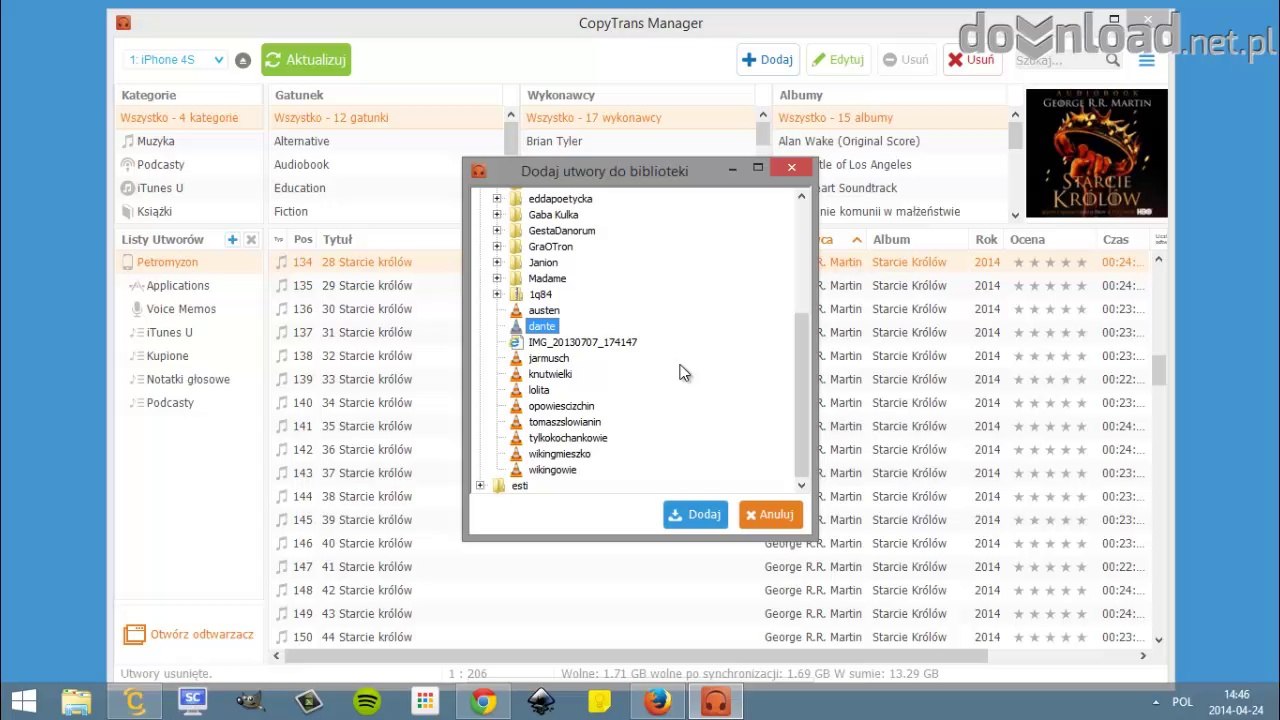This screenshot has height=720, width=1280.
Task: Click the magnifier icon in the search box
Action: (x=1112, y=60)
